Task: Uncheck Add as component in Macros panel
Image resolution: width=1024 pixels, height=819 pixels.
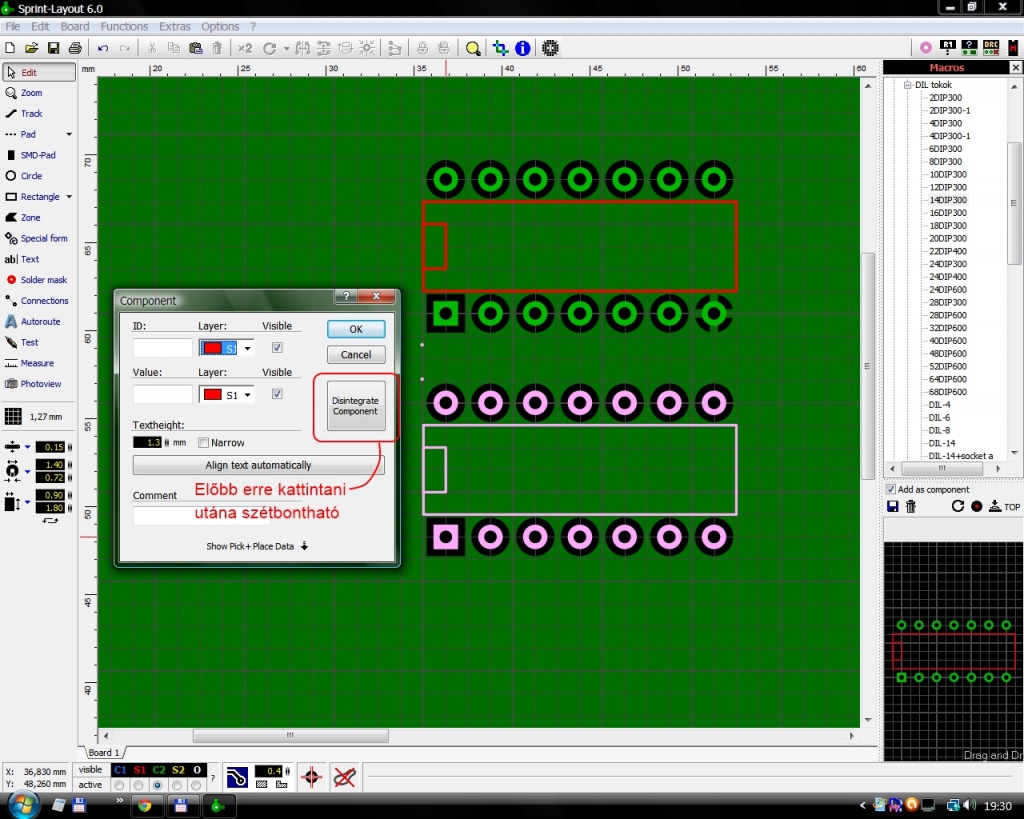Action: click(891, 489)
